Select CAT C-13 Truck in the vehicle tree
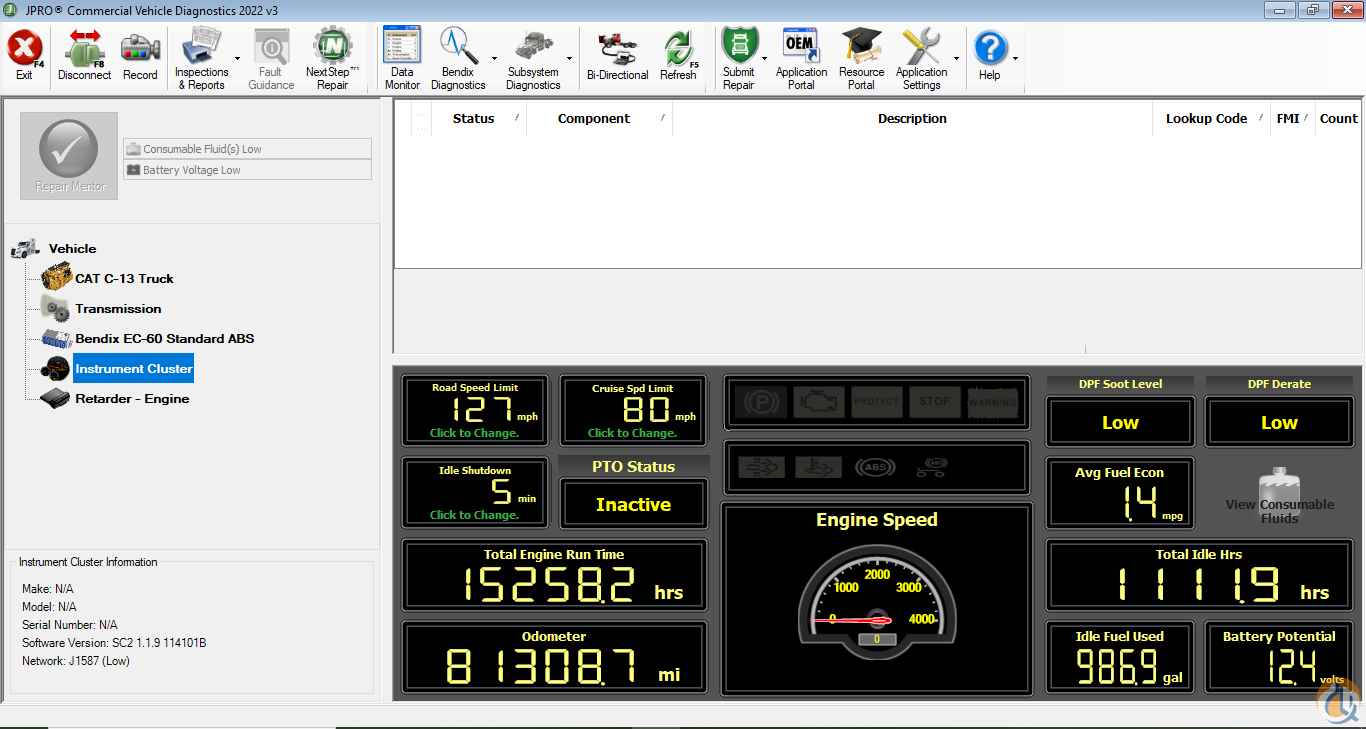 point(124,279)
